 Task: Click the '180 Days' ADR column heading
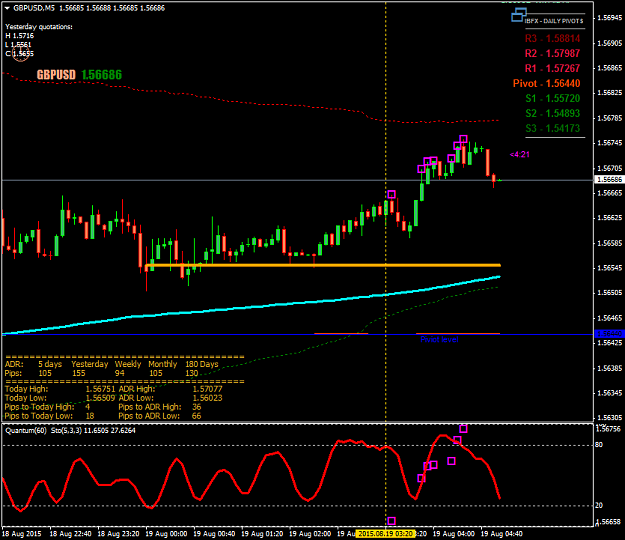(x=202, y=364)
